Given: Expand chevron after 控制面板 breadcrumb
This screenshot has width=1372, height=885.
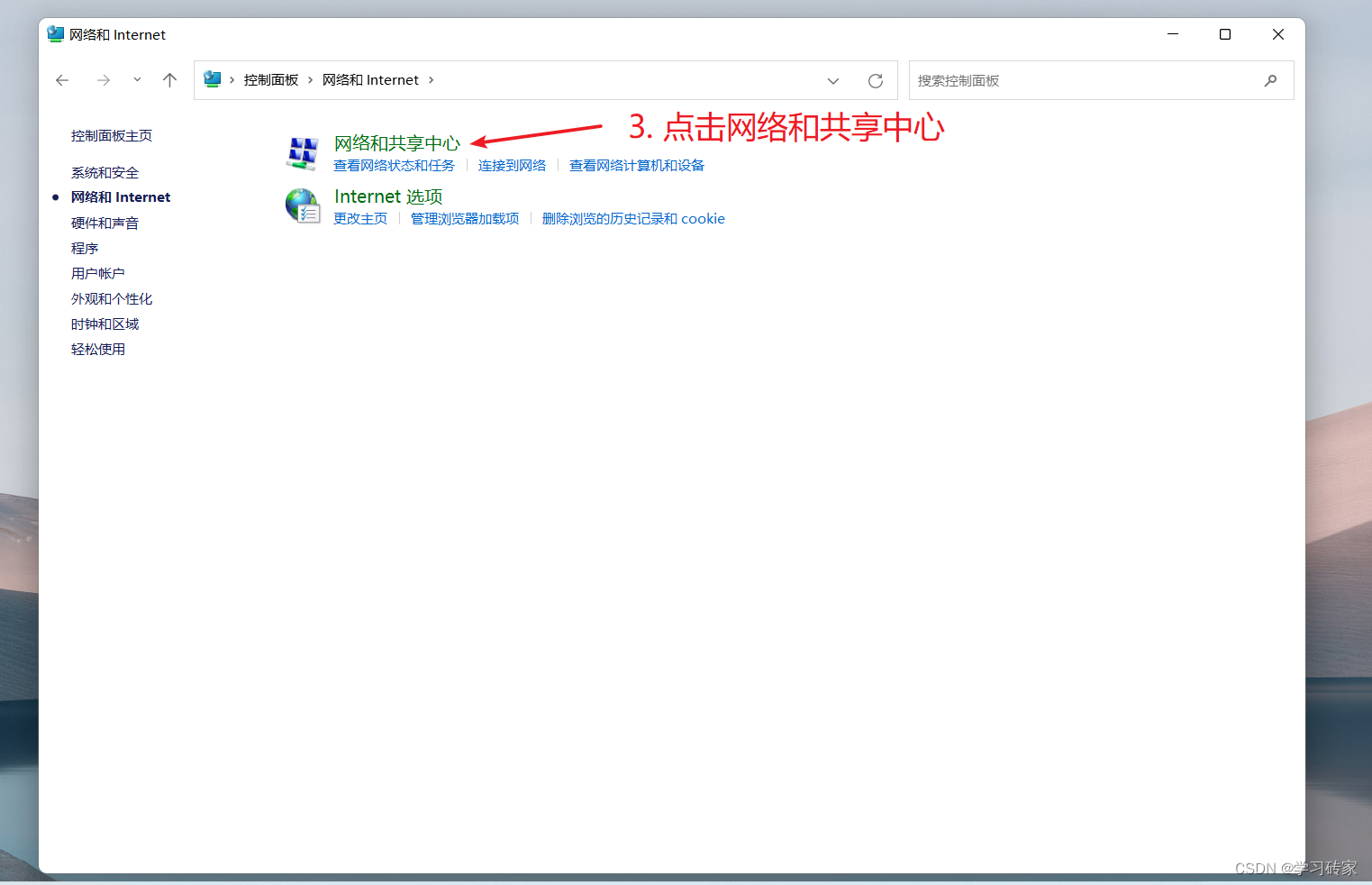Looking at the screenshot, I should coord(311,80).
